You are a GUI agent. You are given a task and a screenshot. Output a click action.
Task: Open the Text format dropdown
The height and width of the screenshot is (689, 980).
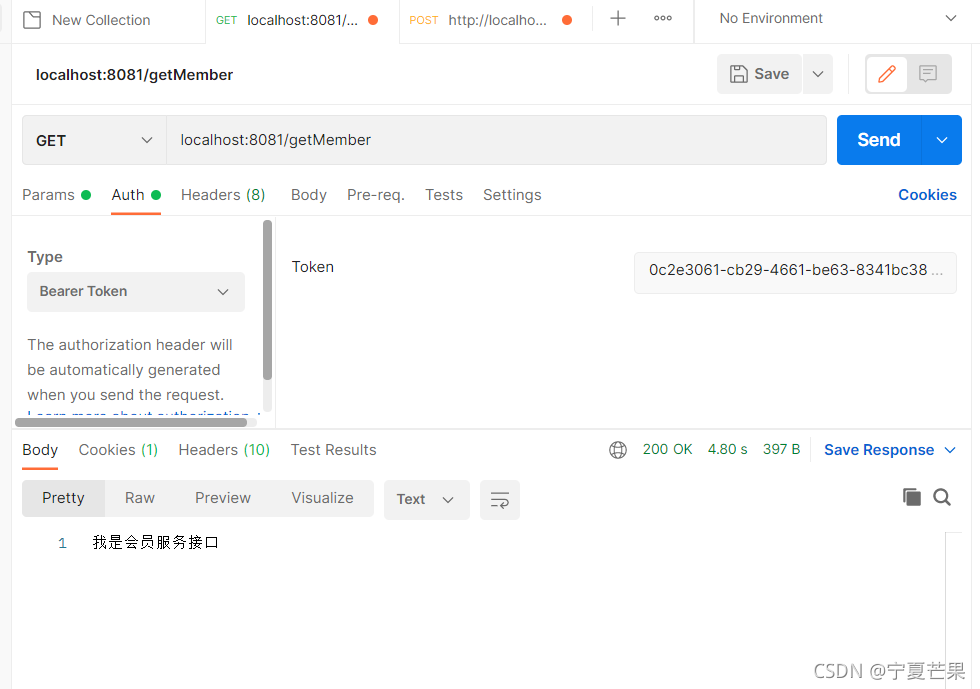click(426, 500)
